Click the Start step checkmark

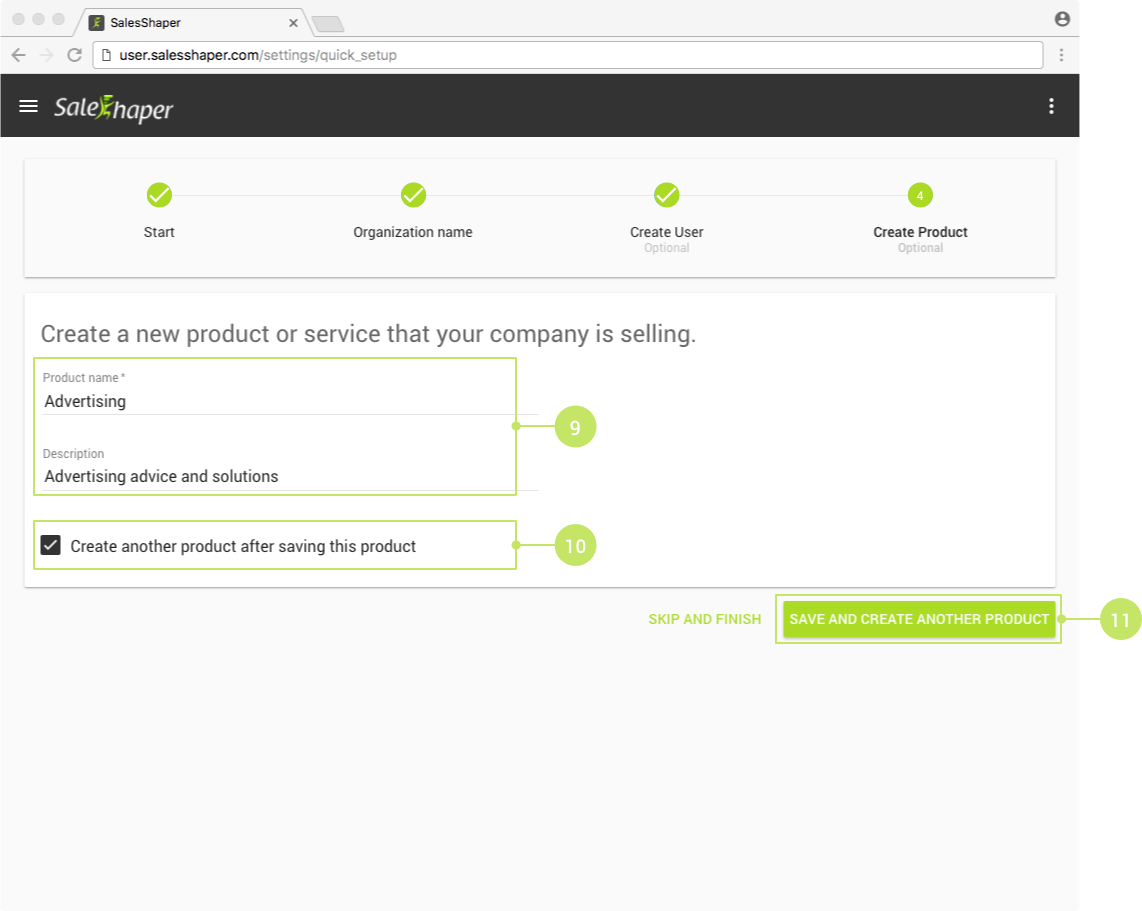pos(159,195)
